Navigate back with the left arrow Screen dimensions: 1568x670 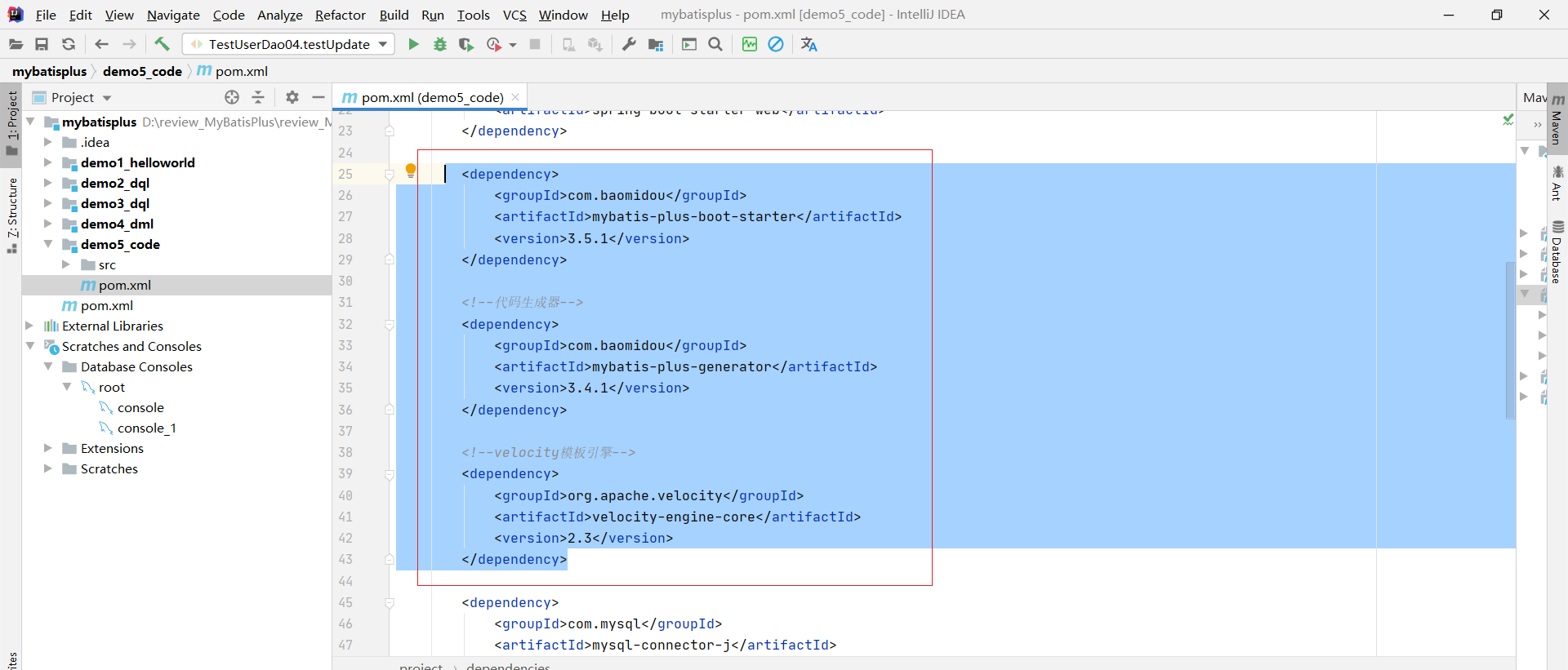pyautogui.click(x=101, y=44)
